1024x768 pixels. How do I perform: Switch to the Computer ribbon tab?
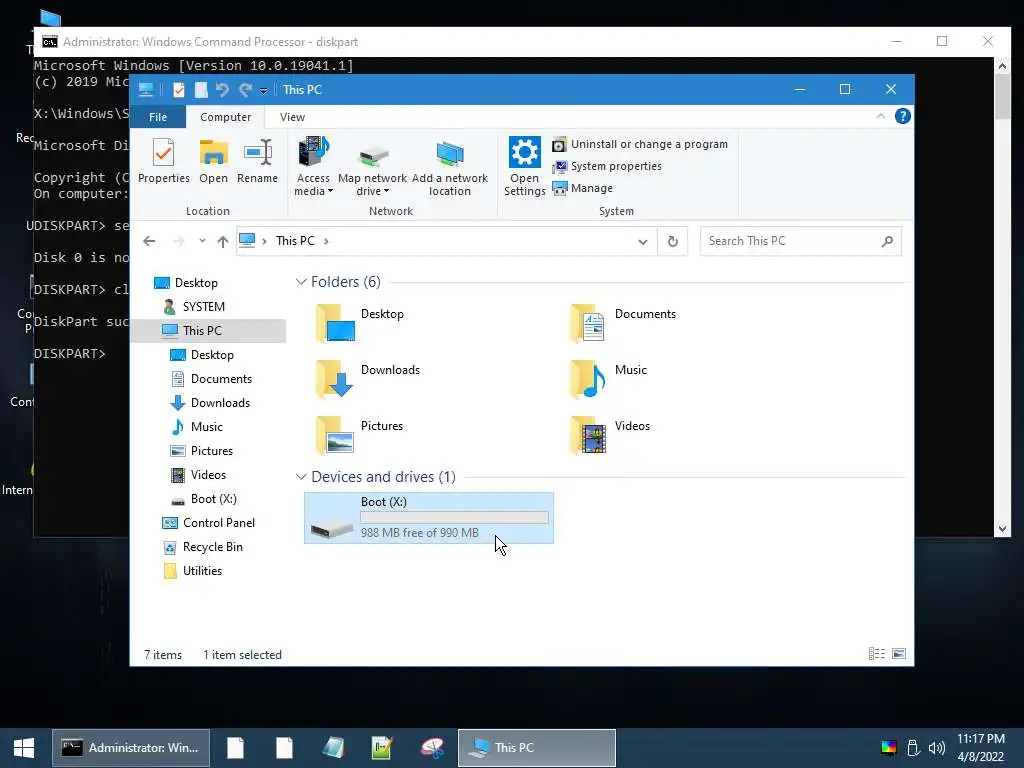pos(225,117)
